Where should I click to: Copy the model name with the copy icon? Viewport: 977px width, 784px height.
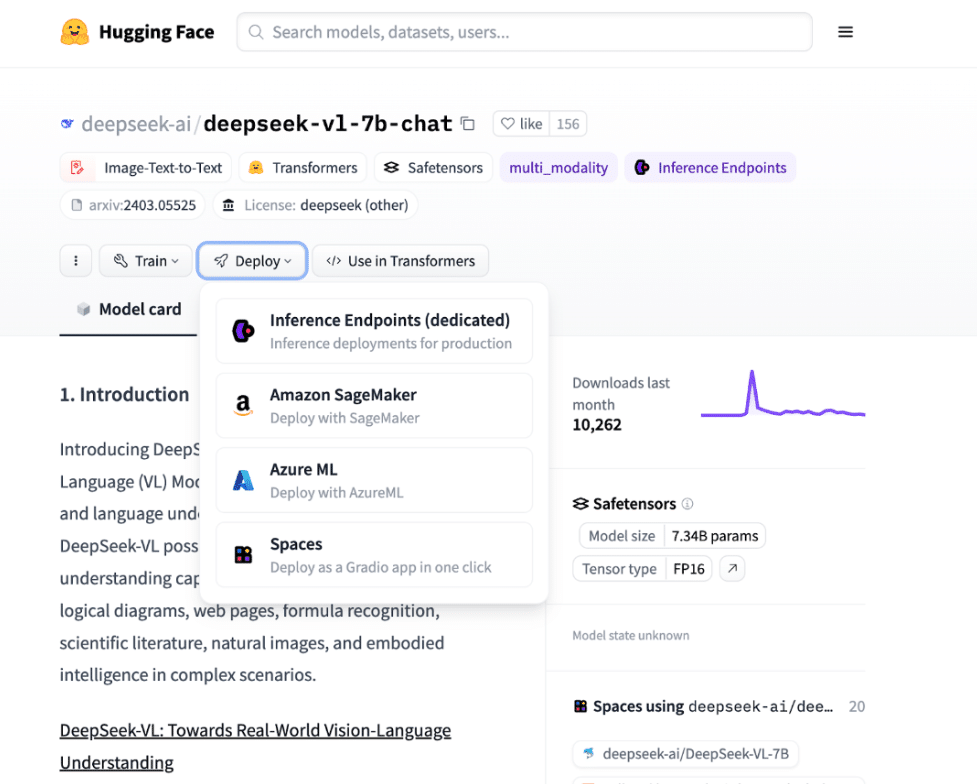pos(467,123)
